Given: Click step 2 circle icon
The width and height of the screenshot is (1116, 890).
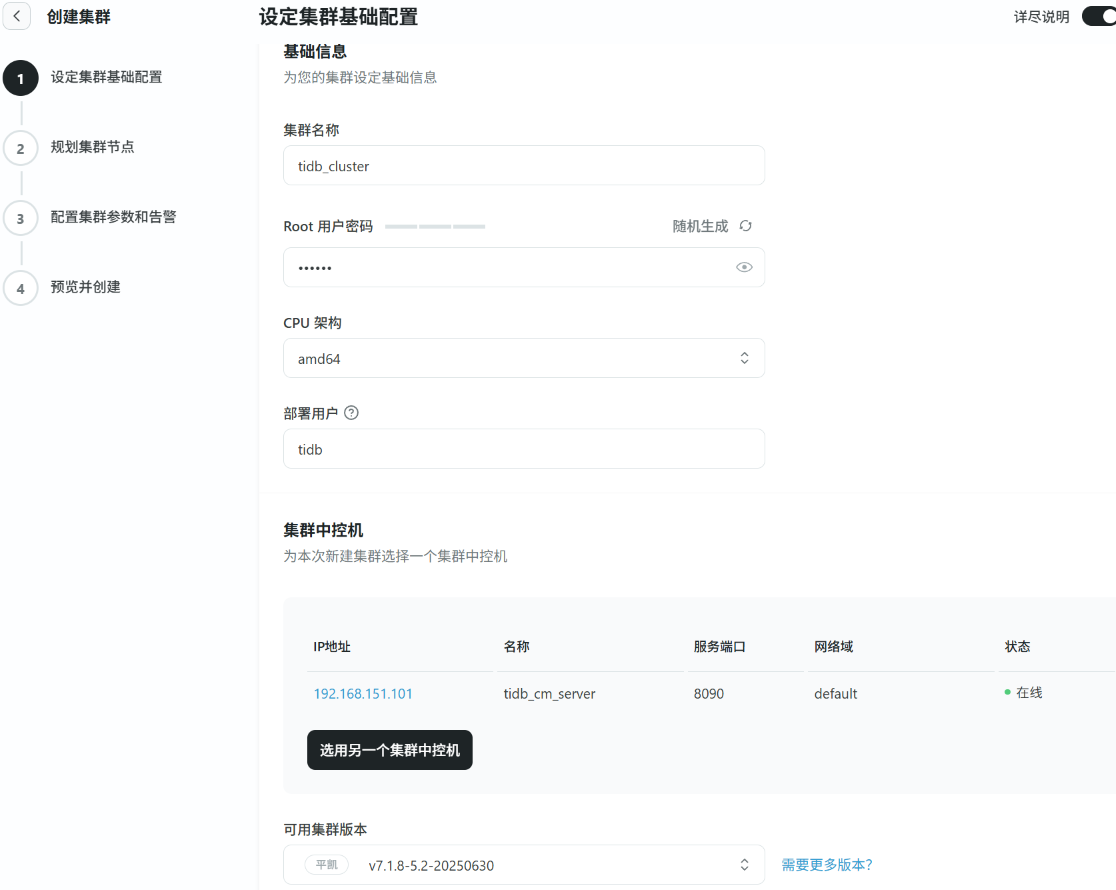Looking at the screenshot, I should coord(20,148).
